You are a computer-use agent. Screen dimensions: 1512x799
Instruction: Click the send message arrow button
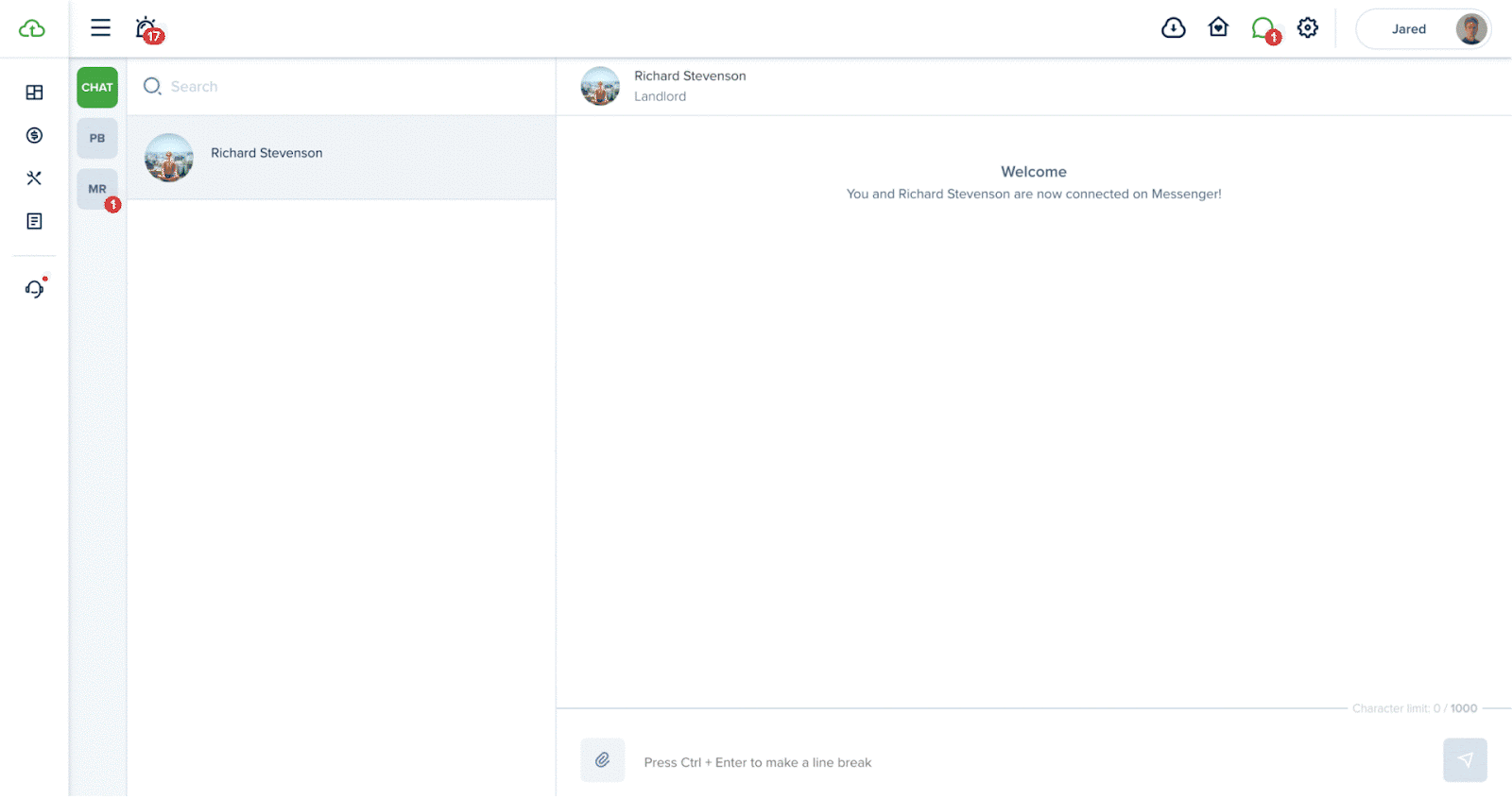point(1465,760)
